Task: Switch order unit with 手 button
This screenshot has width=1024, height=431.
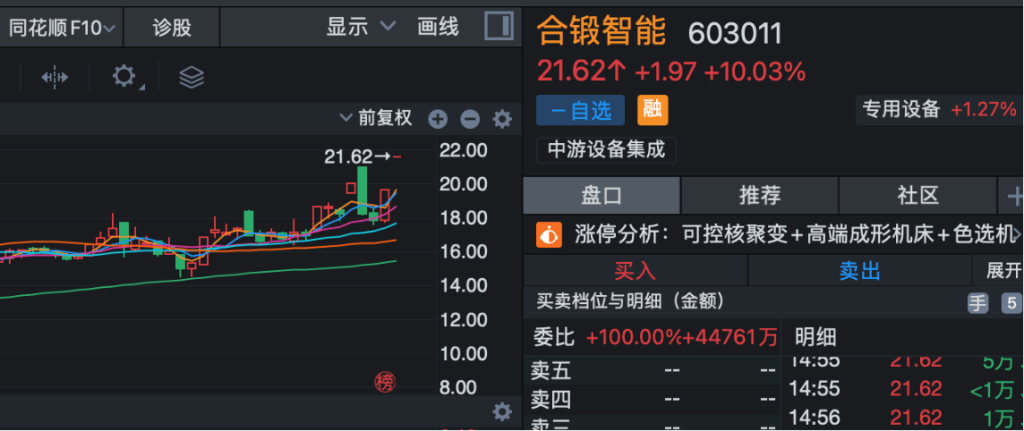Action: 977,303
